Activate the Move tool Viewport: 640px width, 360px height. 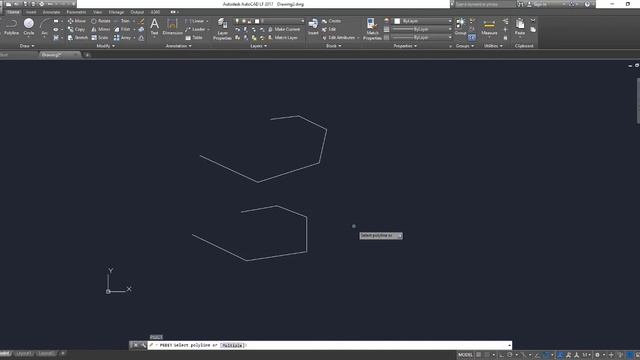(x=76, y=21)
